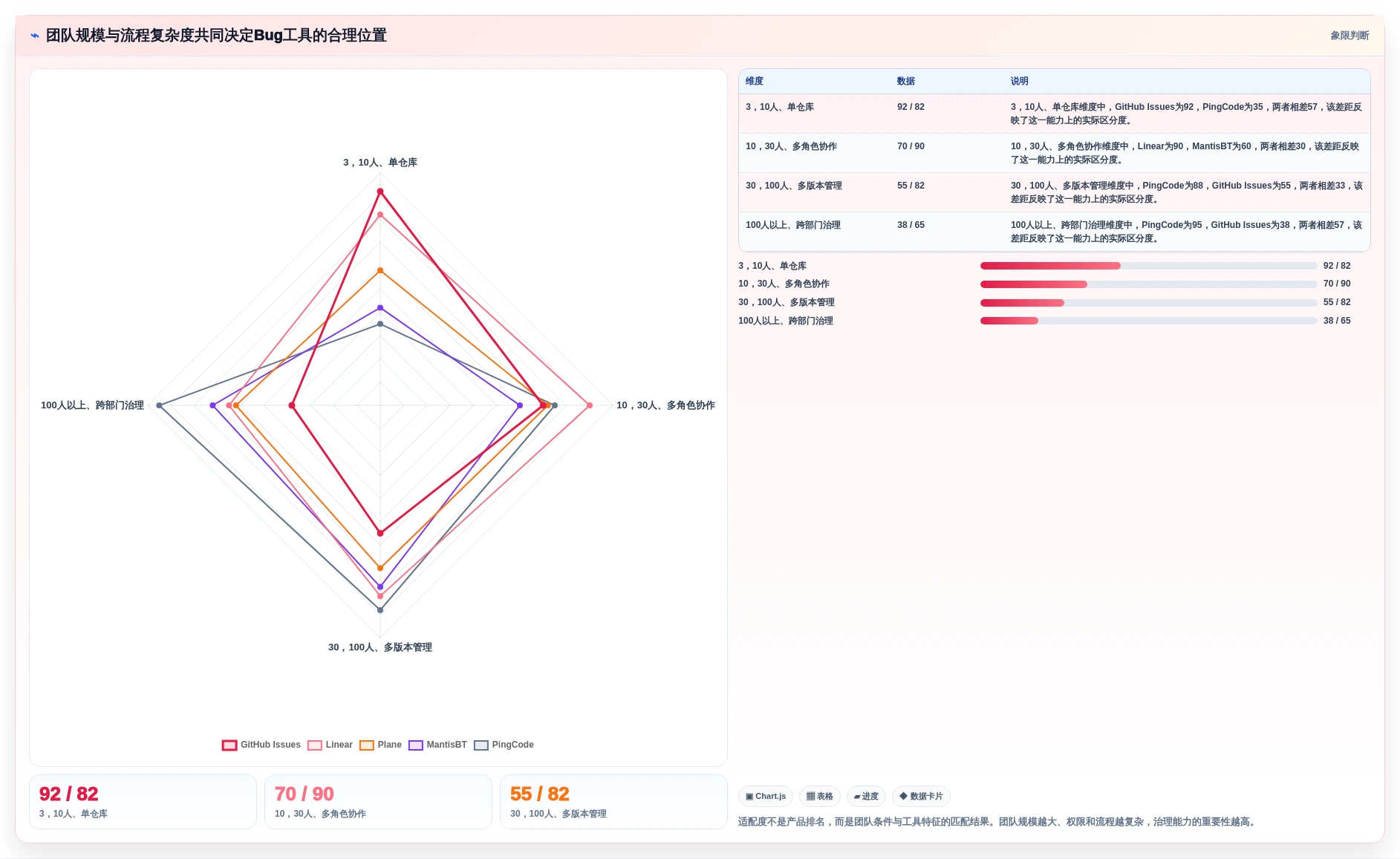Click radar axis label 10，30人、多角色协作
Screen dimensions: 1400x859
coord(665,405)
